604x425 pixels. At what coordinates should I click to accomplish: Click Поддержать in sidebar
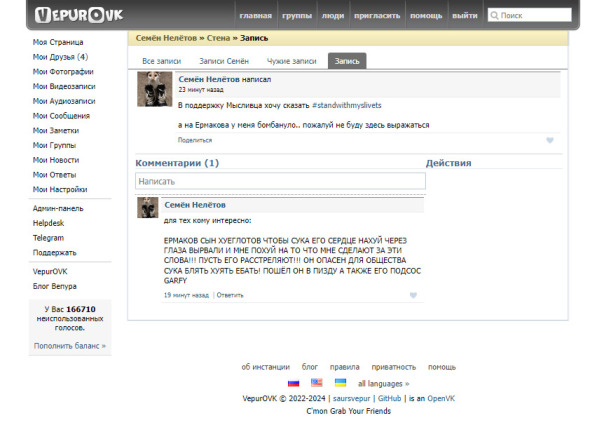55,253
